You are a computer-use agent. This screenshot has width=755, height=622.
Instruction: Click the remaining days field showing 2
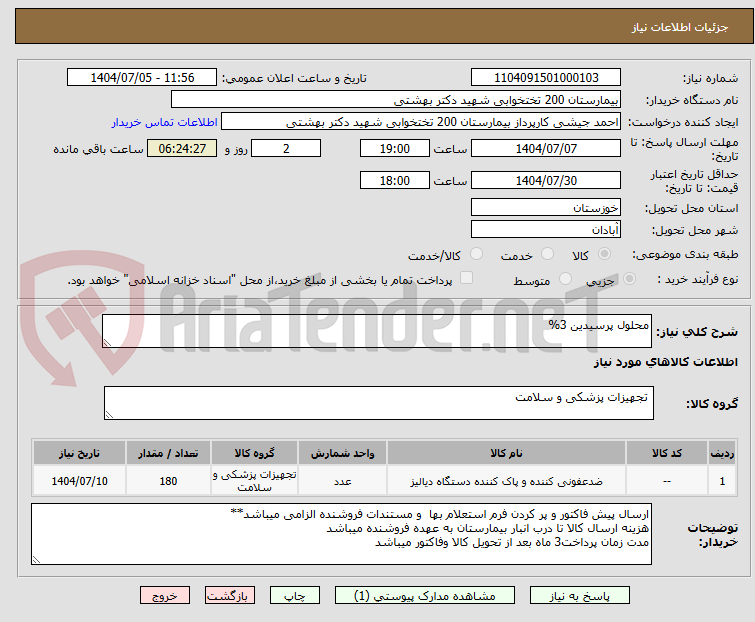pos(286,148)
